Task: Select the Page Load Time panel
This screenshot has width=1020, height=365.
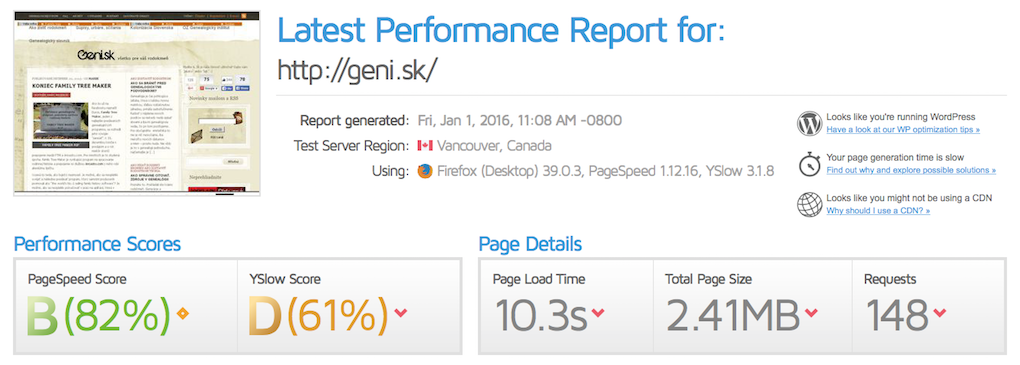Action: [567, 306]
